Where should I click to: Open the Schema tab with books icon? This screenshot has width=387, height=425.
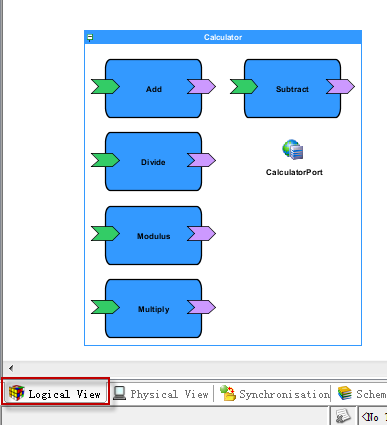pos(362,394)
